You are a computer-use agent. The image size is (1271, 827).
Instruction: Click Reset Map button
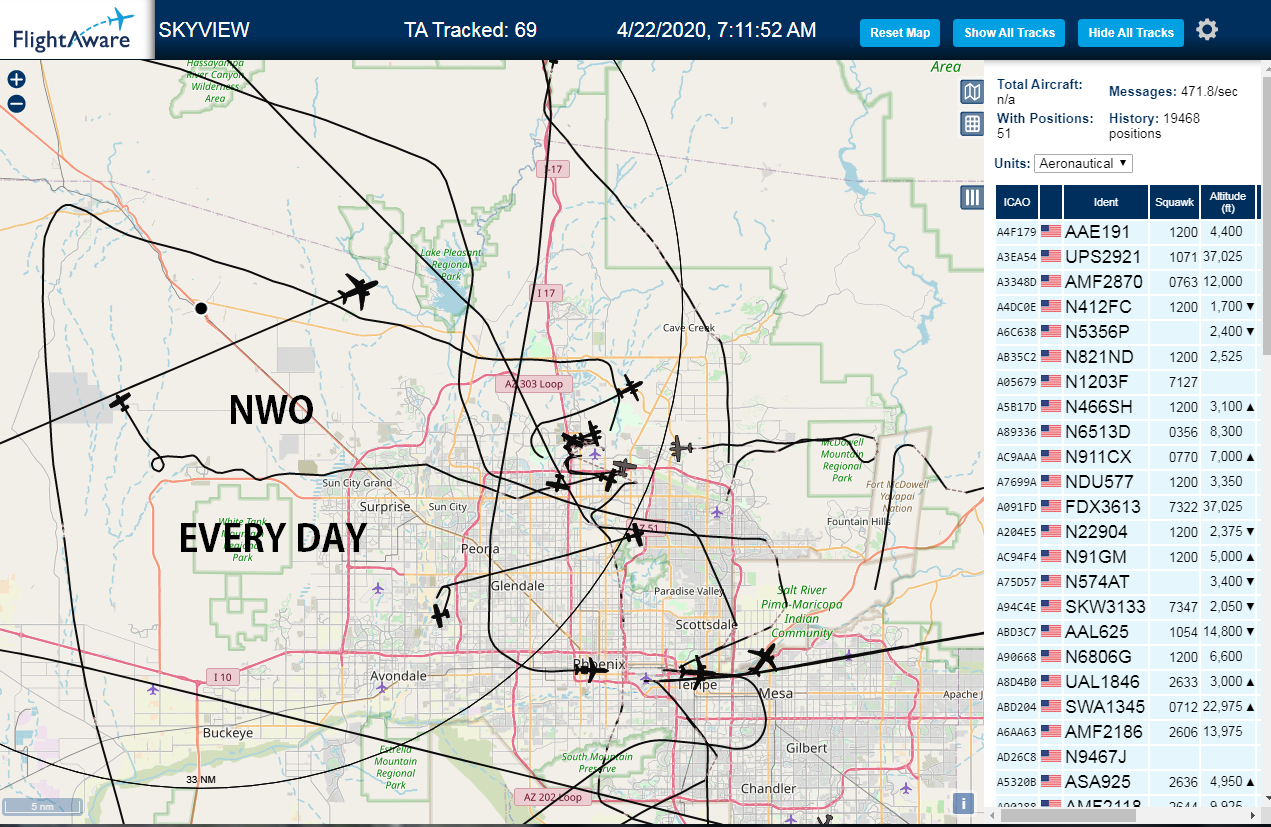900,33
